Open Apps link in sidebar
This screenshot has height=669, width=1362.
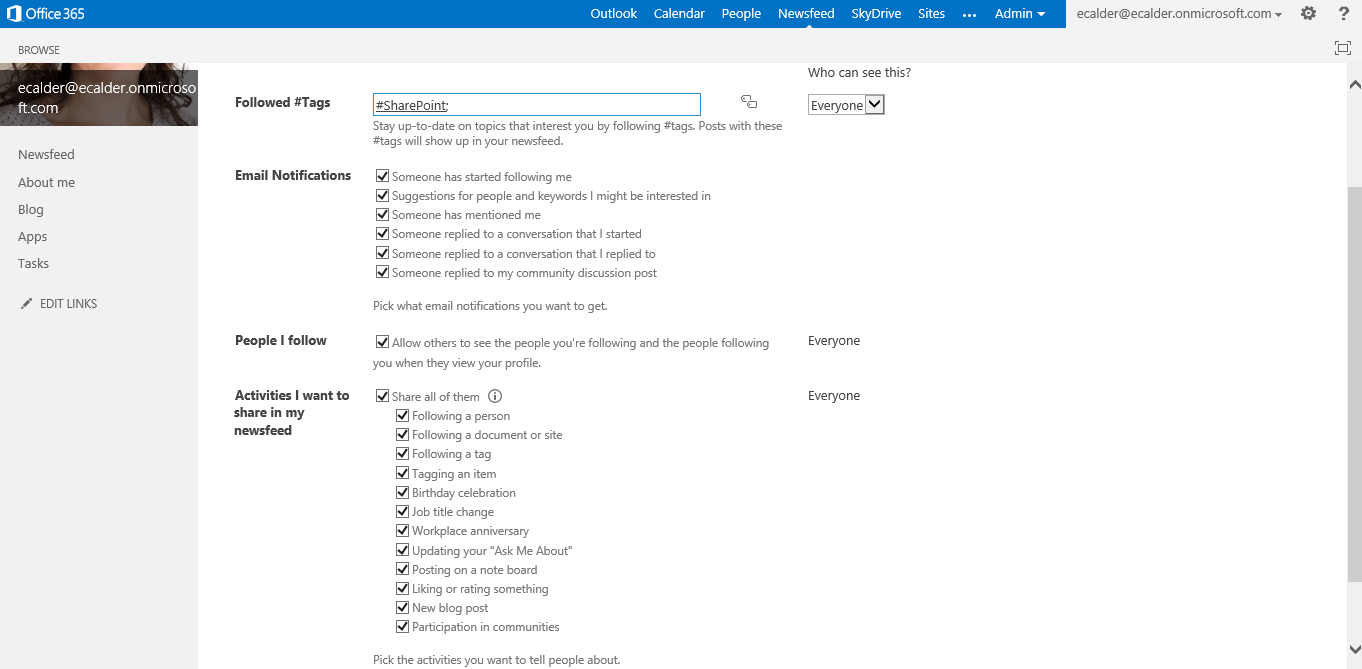point(33,236)
